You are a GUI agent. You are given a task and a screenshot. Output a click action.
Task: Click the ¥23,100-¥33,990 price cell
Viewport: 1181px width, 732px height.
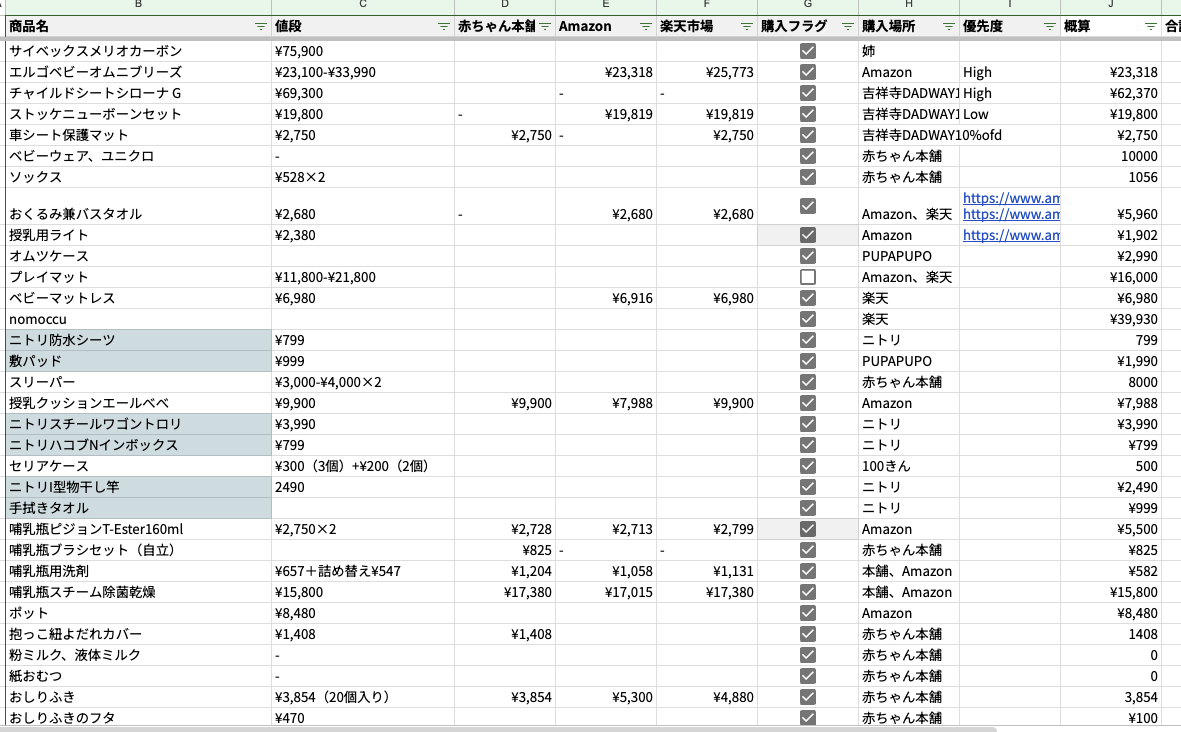click(363, 72)
